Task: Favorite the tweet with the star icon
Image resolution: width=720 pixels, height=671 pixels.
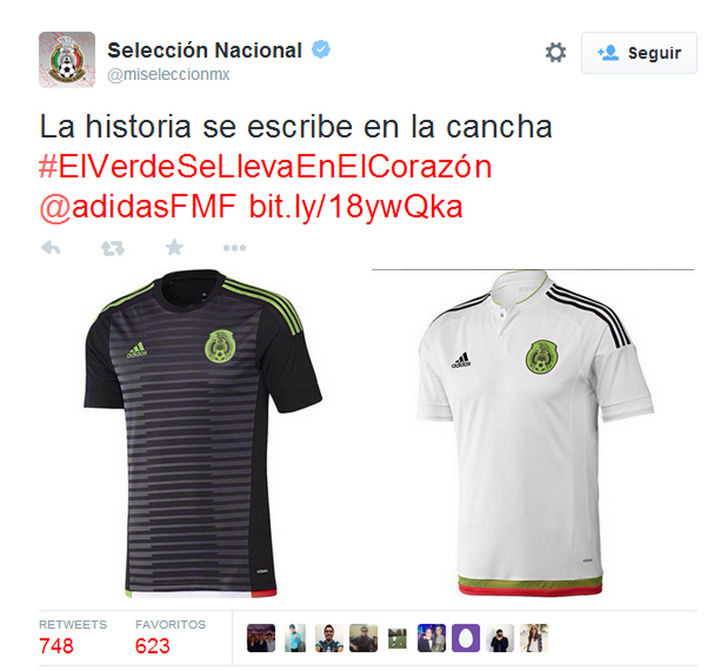Action: pos(174,247)
